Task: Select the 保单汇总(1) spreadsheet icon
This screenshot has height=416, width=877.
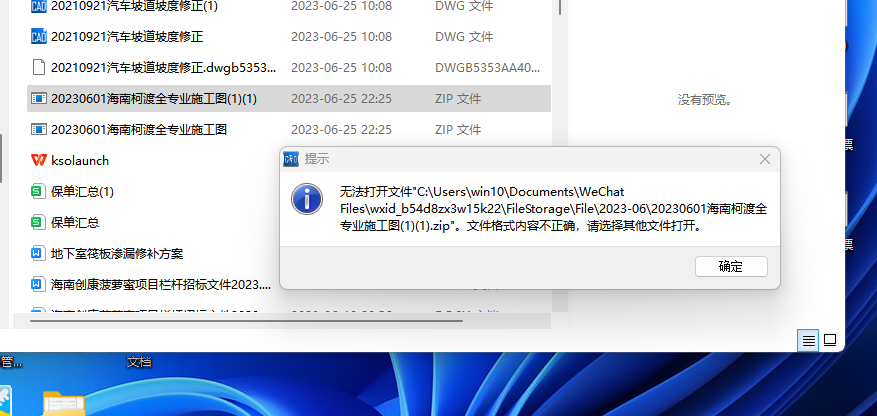Action: (x=37, y=192)
